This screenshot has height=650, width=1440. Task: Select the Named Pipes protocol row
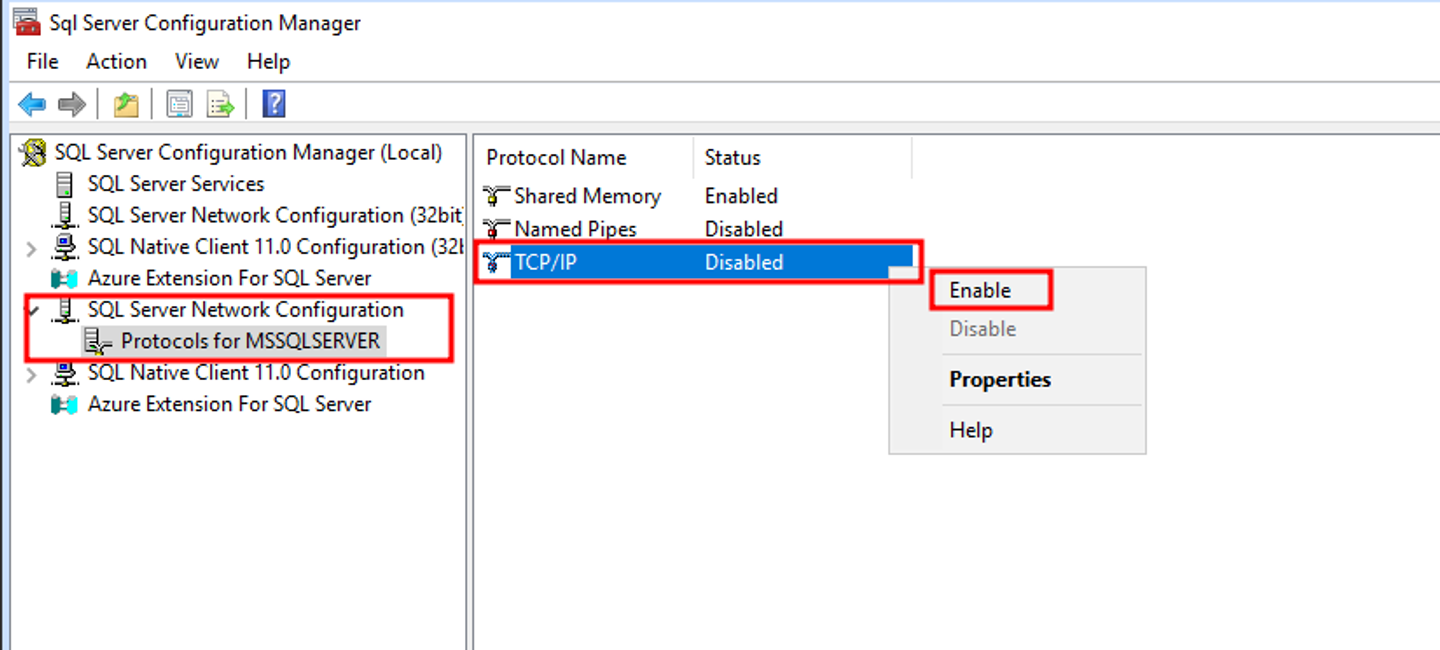coord(697,229)
